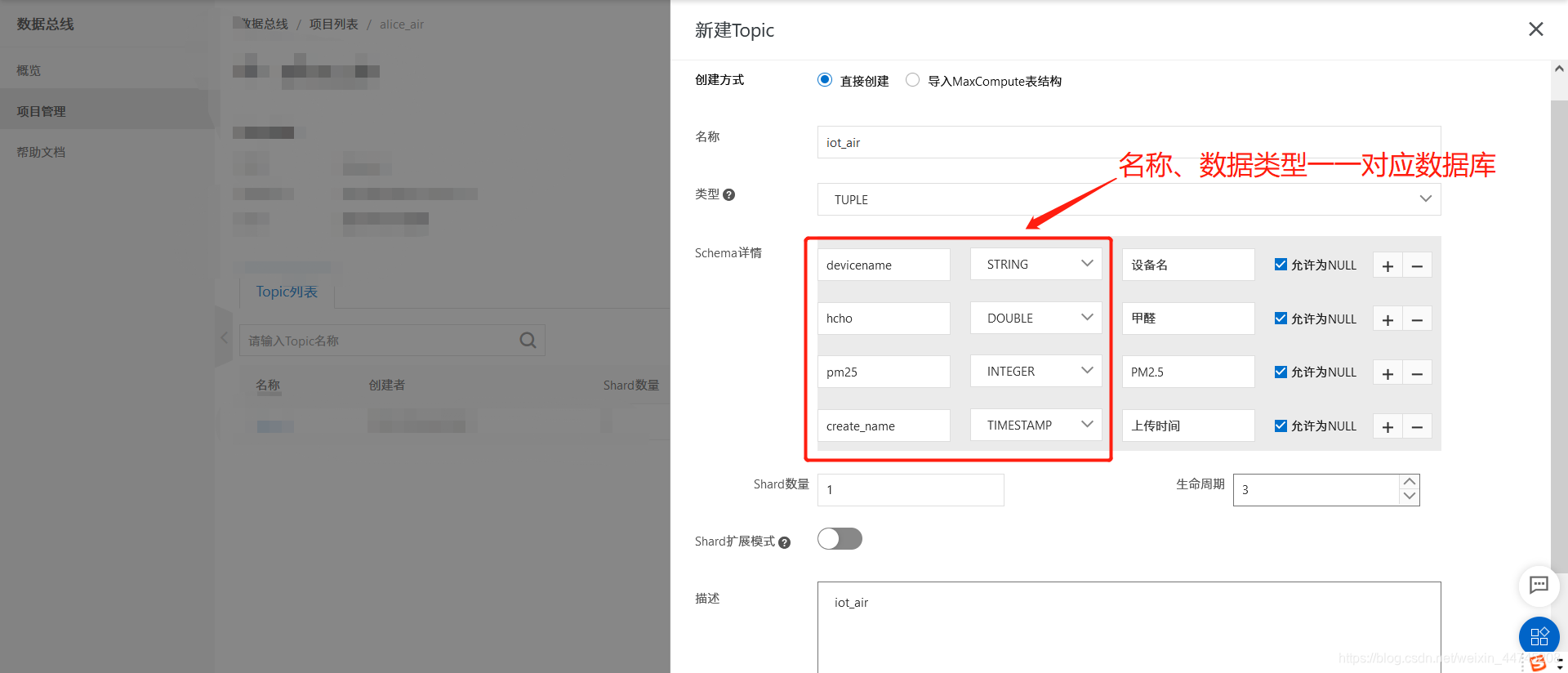The width and height of the screenshot is (1568, 673).
Task: Click the 创建者 column header in the Topic table
Action: [x=386, y=386]
